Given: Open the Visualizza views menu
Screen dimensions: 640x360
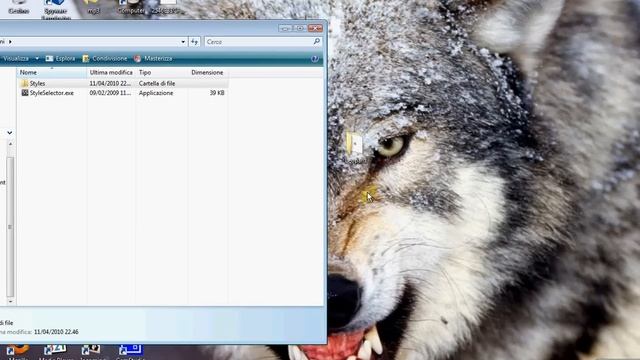Looking at the screenshot, I should point(20,59).
